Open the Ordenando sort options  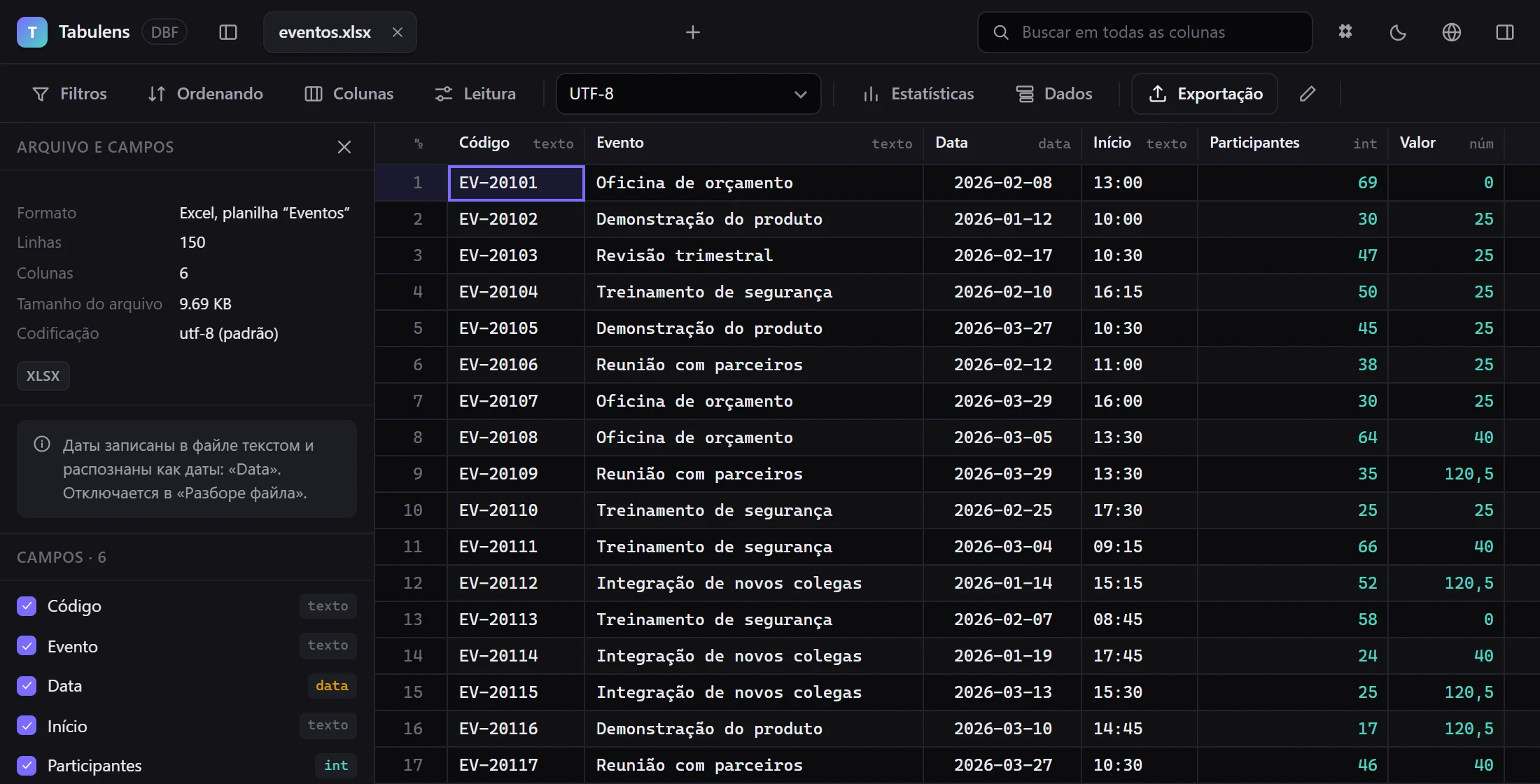tap(206, 94)
